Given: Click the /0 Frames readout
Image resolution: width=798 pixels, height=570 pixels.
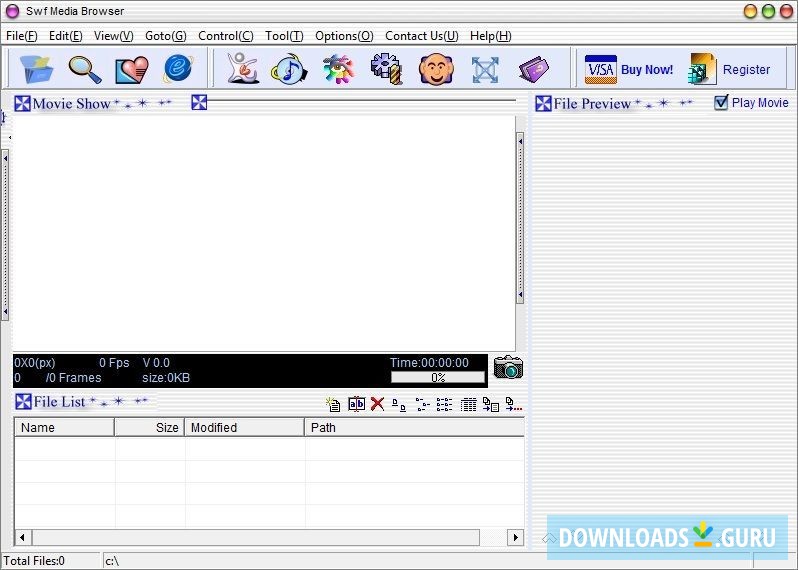Looking at the screenshot, I should (73, 378).
